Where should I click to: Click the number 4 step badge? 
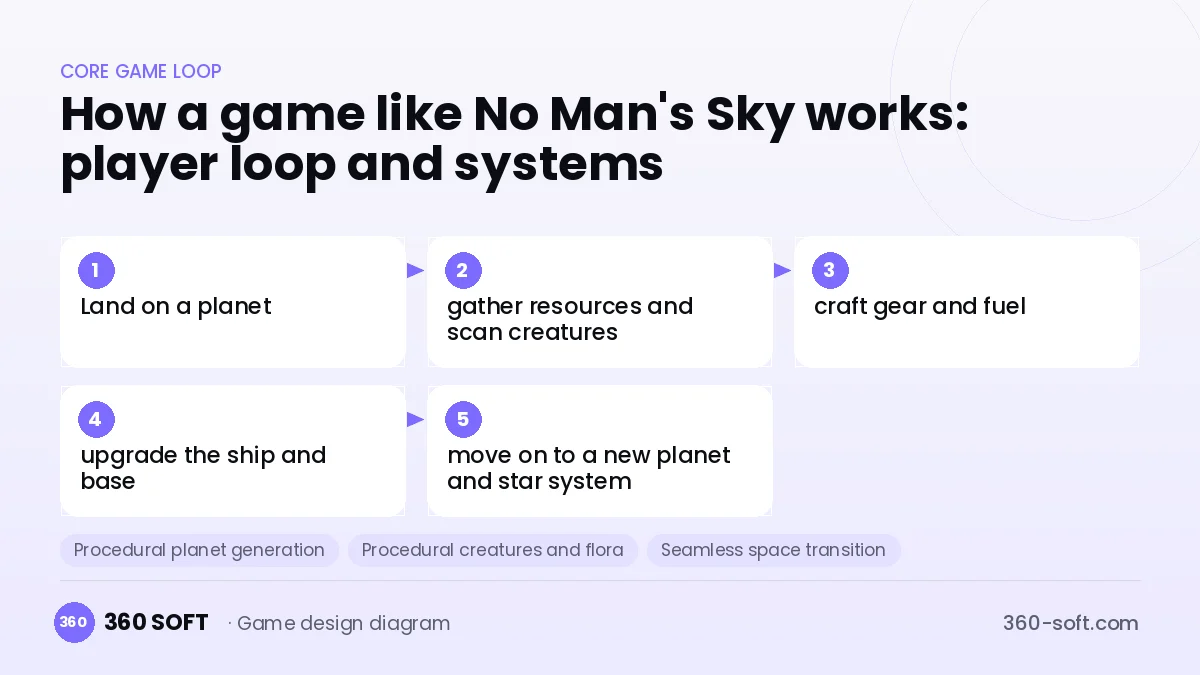point(96,419)
